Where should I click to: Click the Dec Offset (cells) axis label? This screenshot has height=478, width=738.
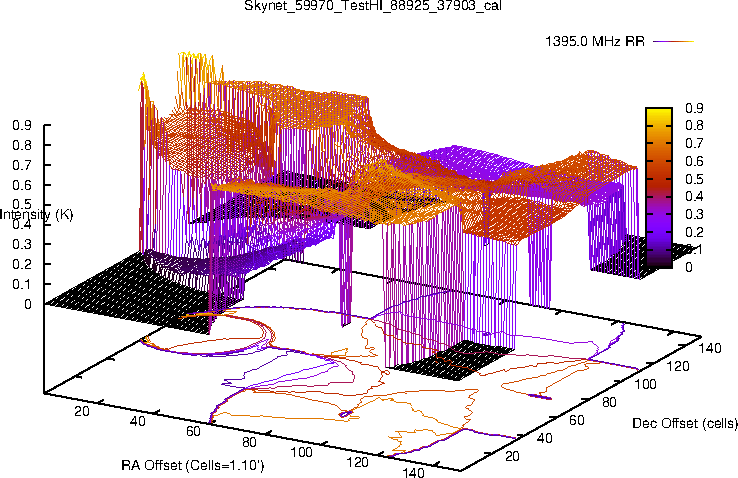click(x=685, y=423)
